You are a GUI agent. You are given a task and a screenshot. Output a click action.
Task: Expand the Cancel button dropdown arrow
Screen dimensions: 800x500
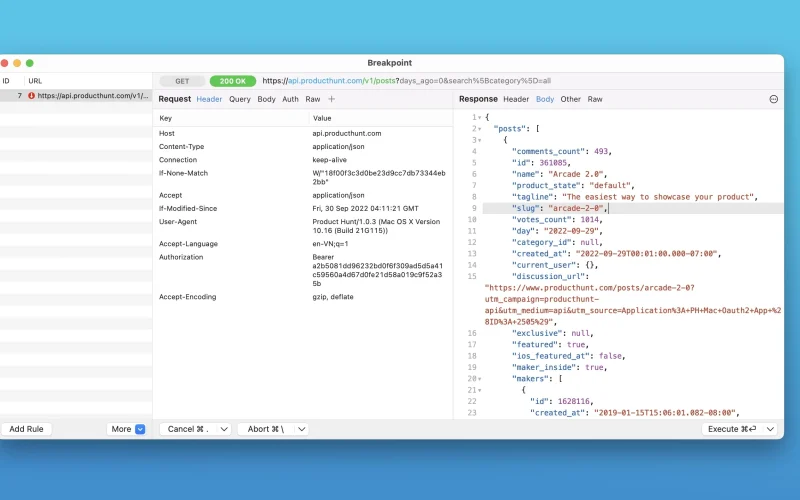click(224, 429)
